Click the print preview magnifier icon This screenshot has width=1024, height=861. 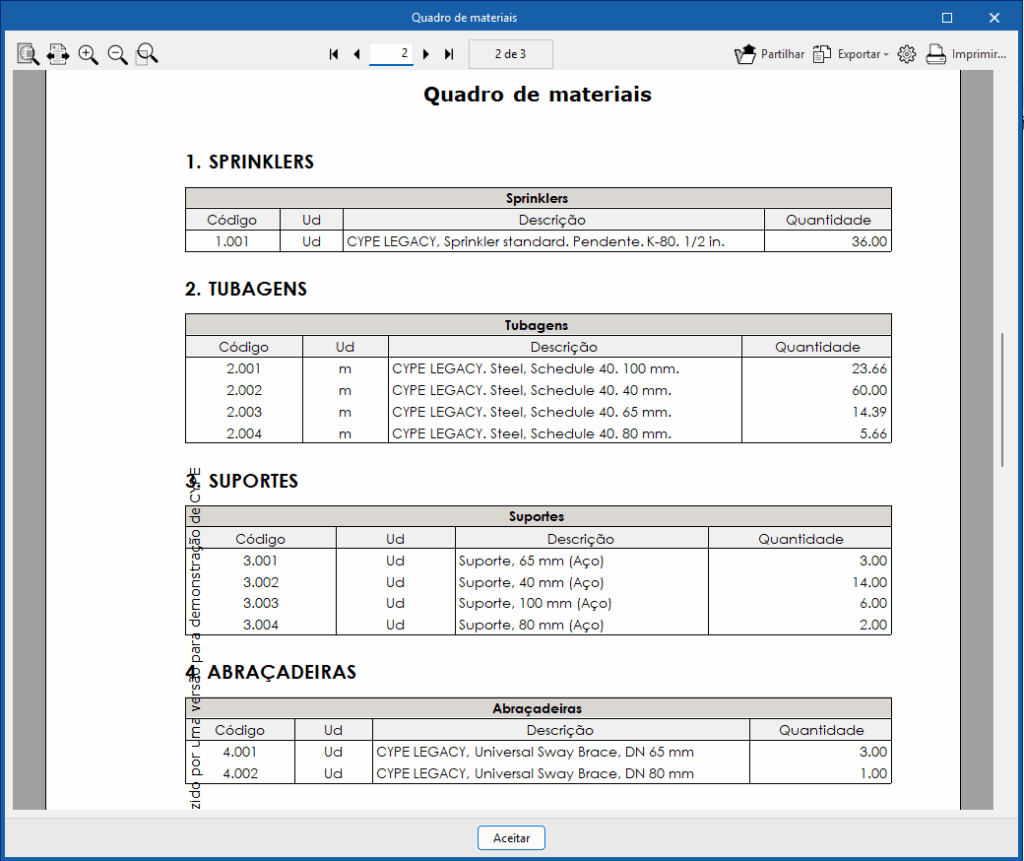coord(27,54)
